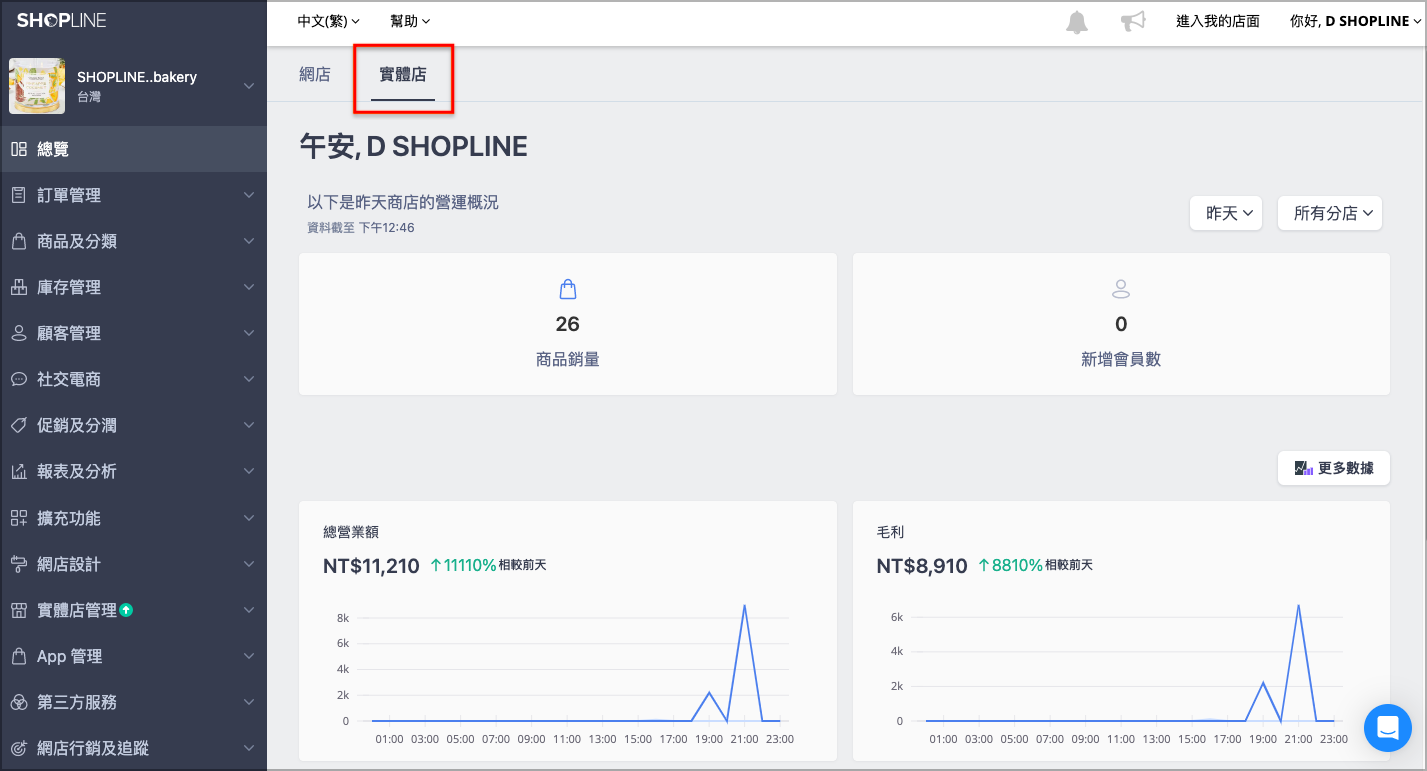
Task: Expand the 促銷及分潤 chevron
Action: [x=249, y=425]
